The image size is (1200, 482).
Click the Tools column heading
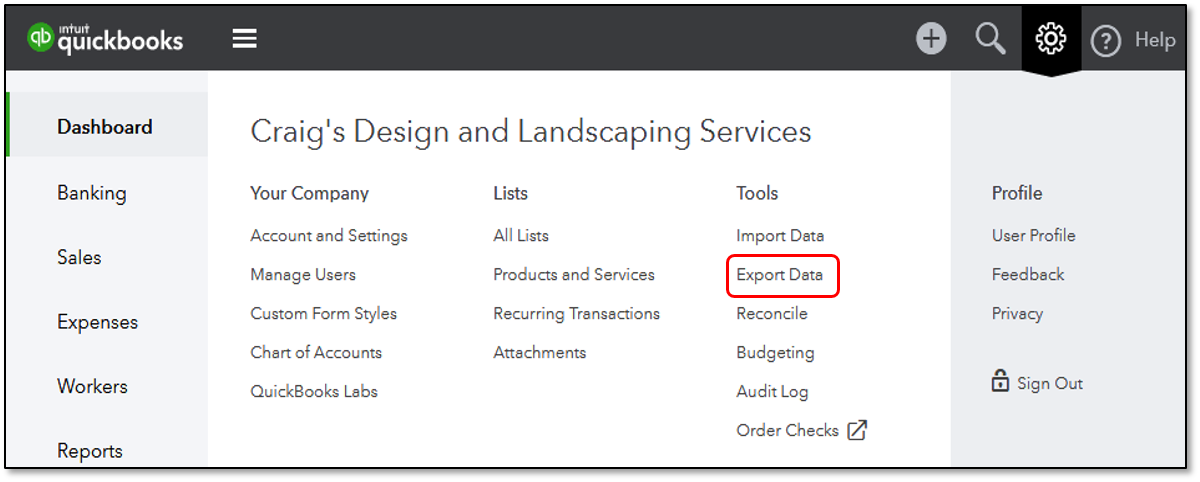click(x=757, y=193)
